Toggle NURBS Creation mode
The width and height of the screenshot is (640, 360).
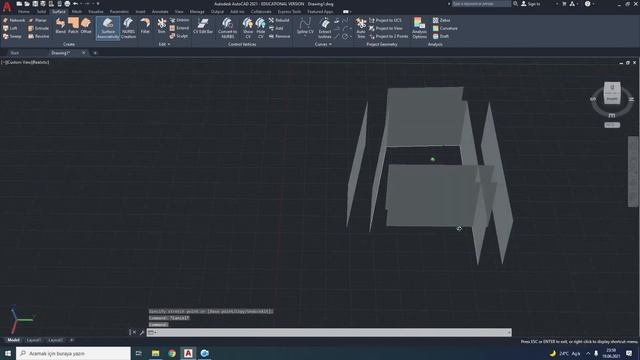[x=128, y=28]
